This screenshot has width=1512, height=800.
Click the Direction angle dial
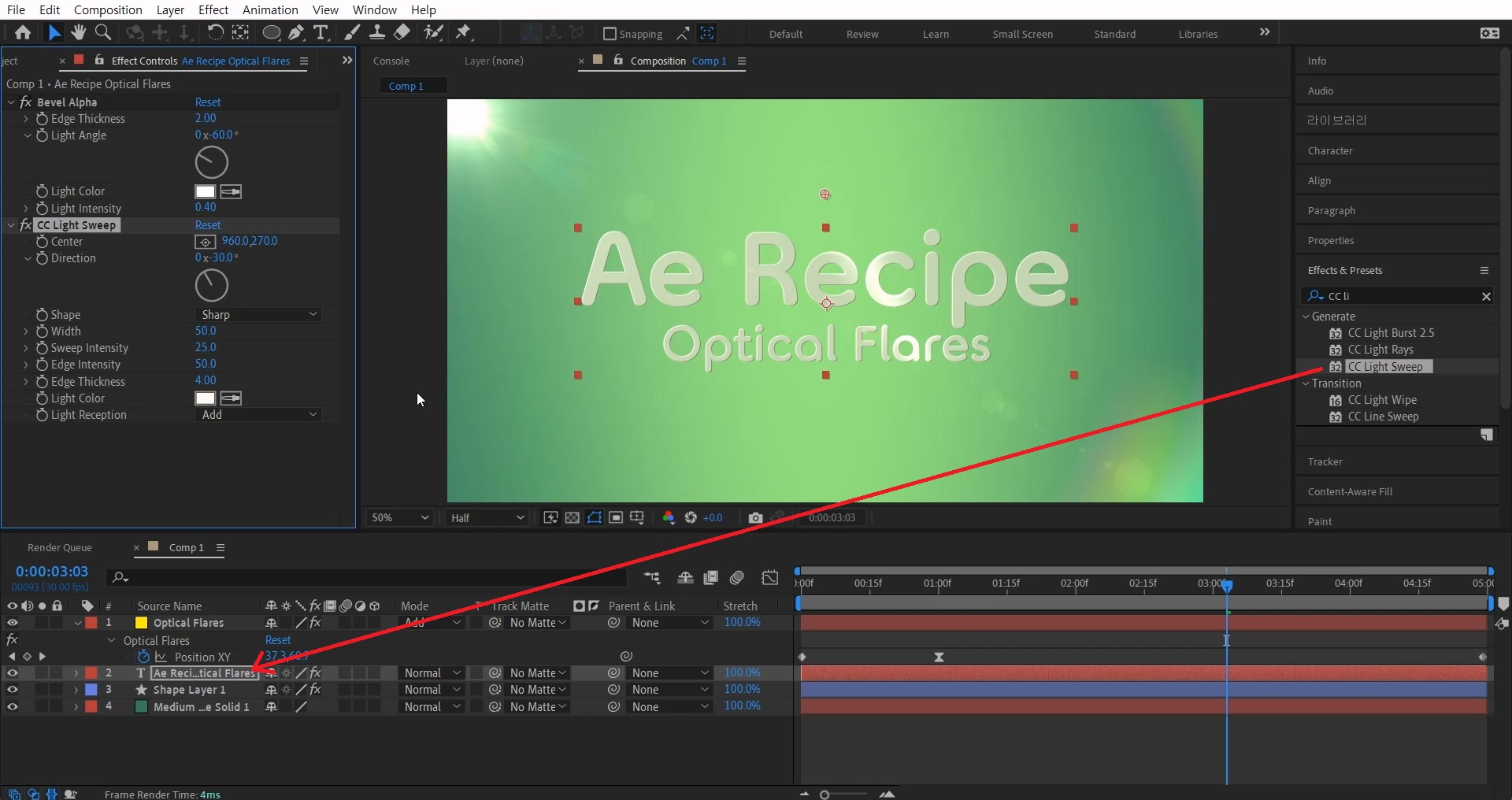pos(211,285)
